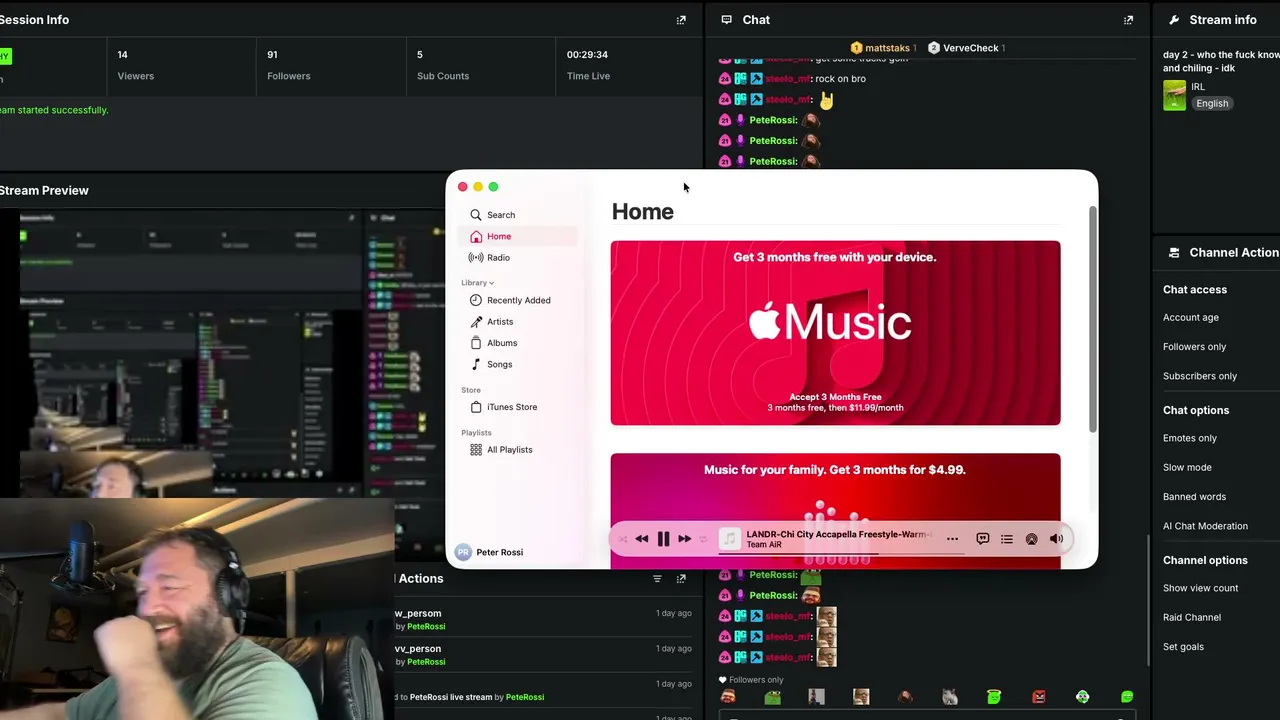This screenshot has width=1280, height=720.
Task: Click PeteRossi link in live stream action
Action: coord(525,697)
